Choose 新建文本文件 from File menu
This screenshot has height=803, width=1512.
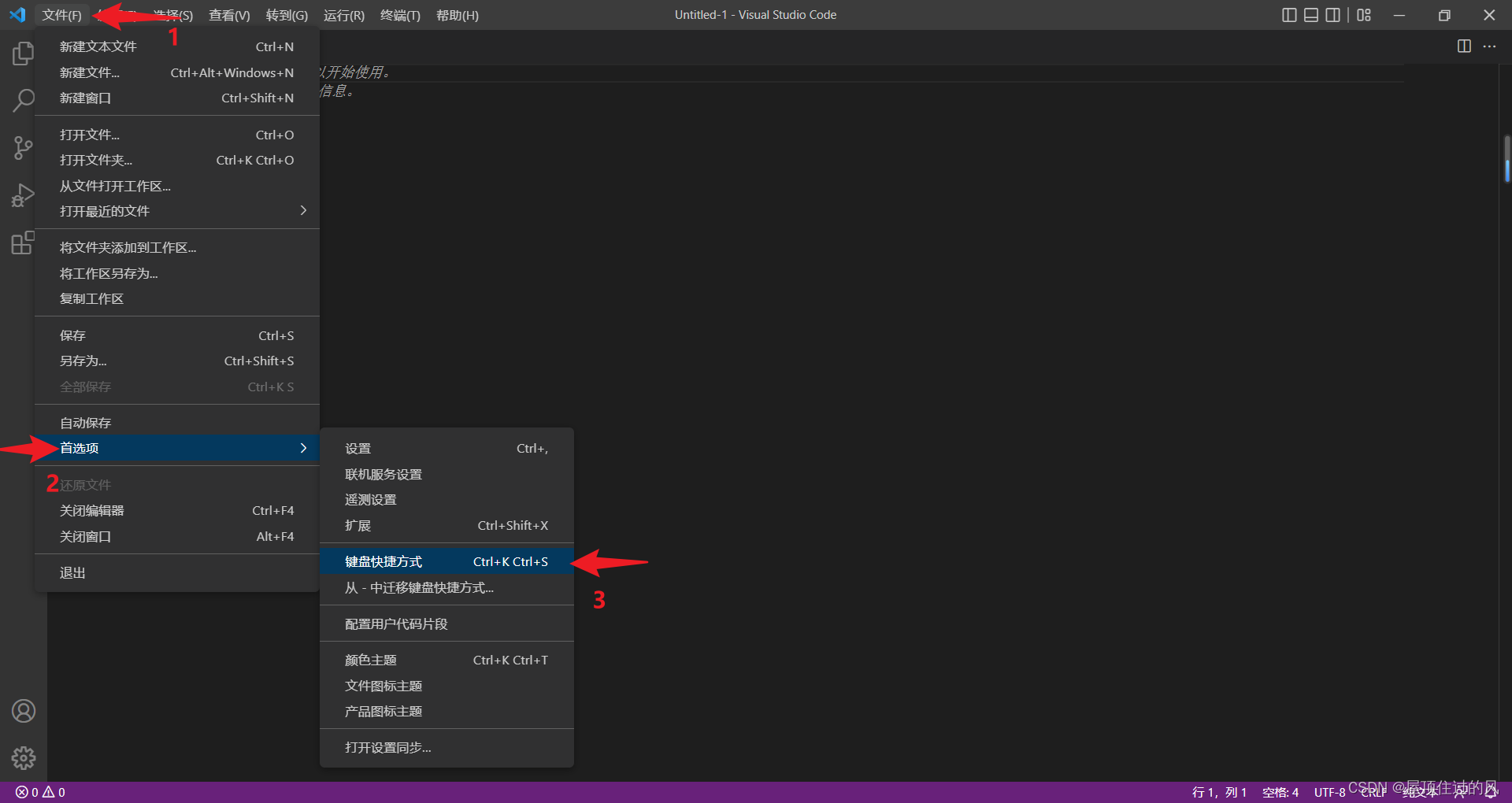pos(177,46)
